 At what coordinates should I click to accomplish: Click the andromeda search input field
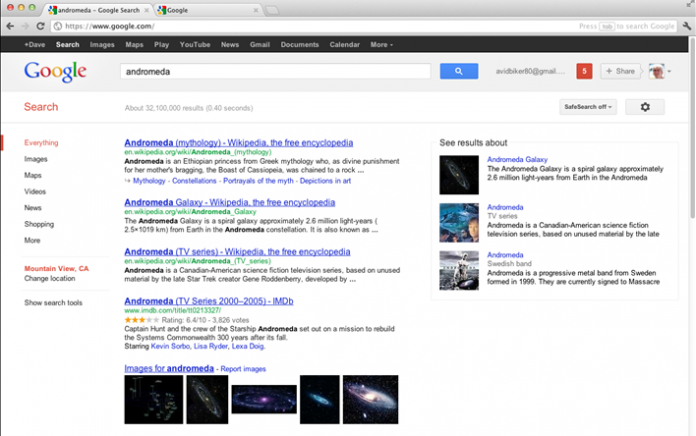[274, 71]
